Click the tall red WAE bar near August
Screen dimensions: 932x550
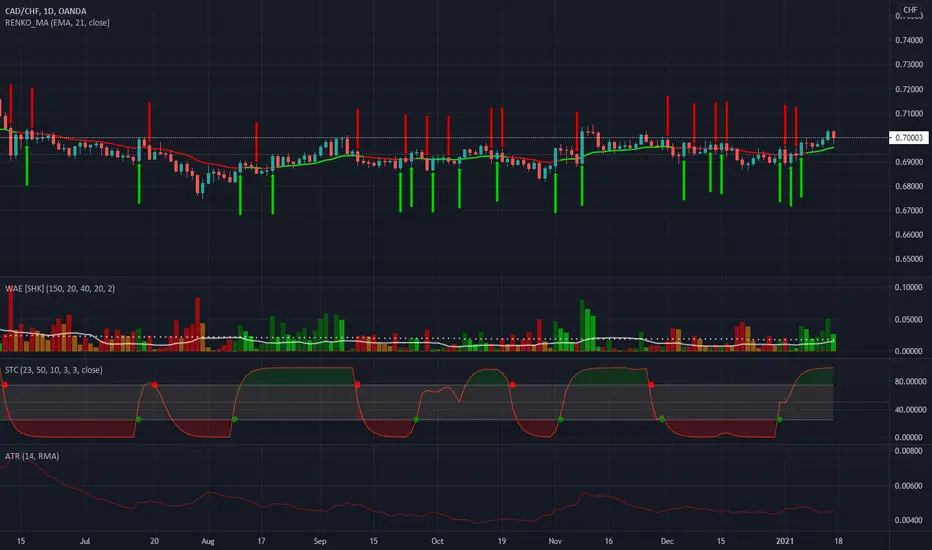[197, 325]
